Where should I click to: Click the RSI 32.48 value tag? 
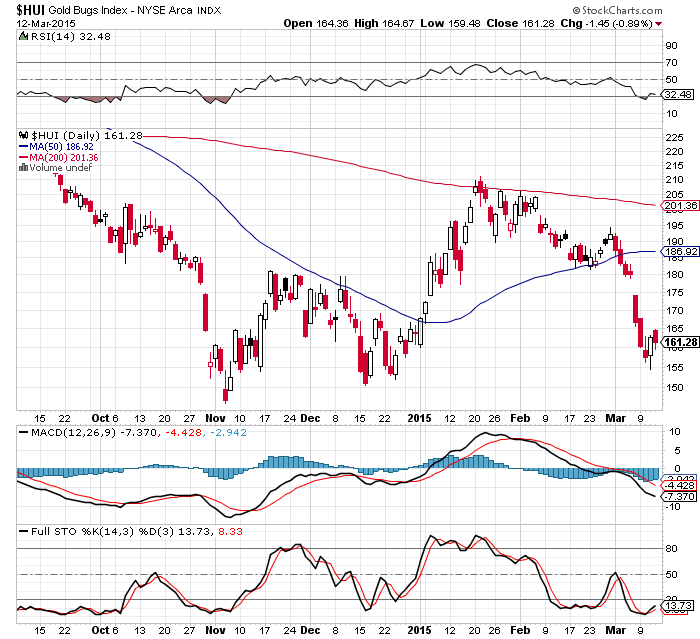(678, 95)
